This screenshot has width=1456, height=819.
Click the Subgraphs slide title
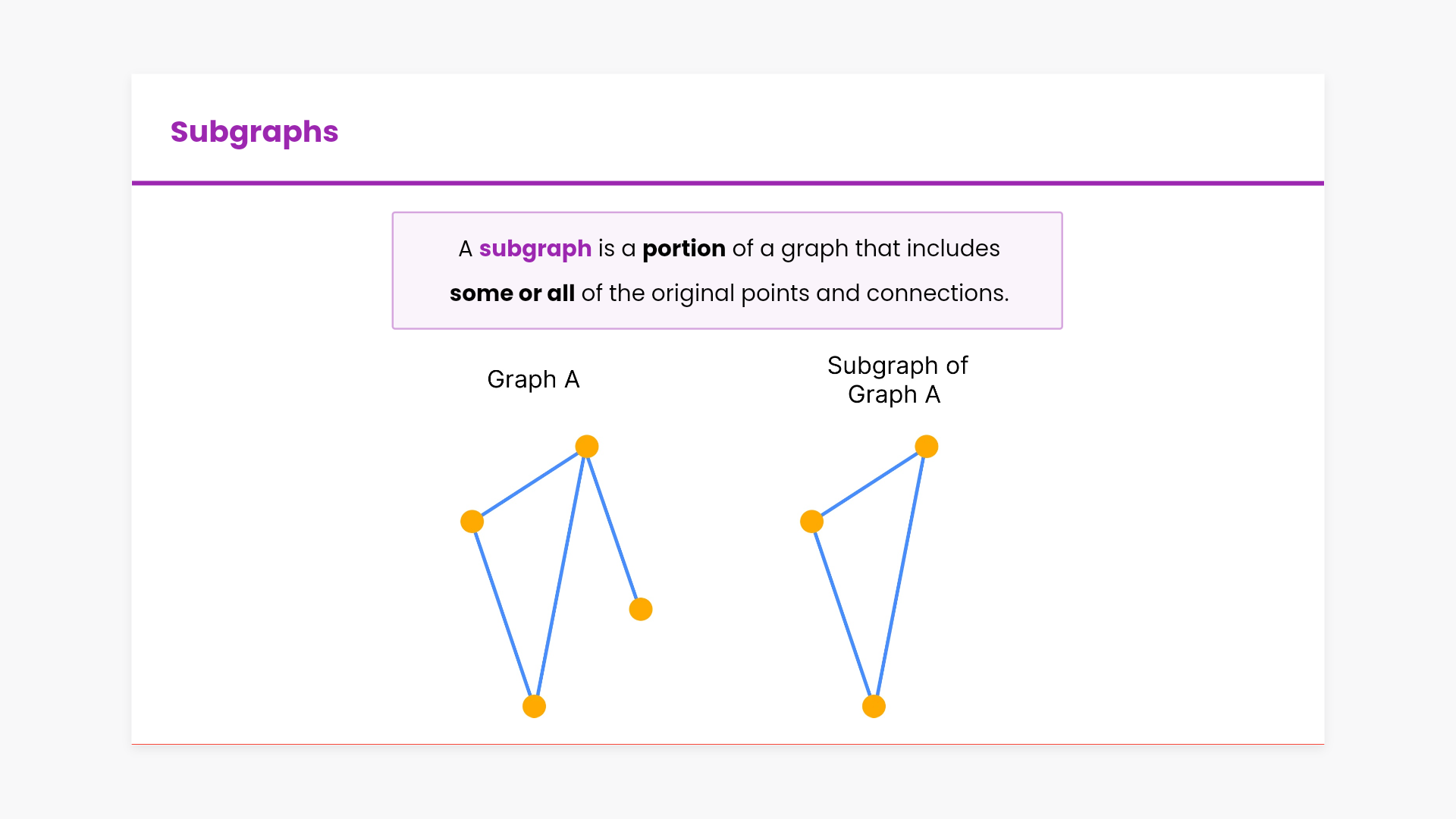254,132
